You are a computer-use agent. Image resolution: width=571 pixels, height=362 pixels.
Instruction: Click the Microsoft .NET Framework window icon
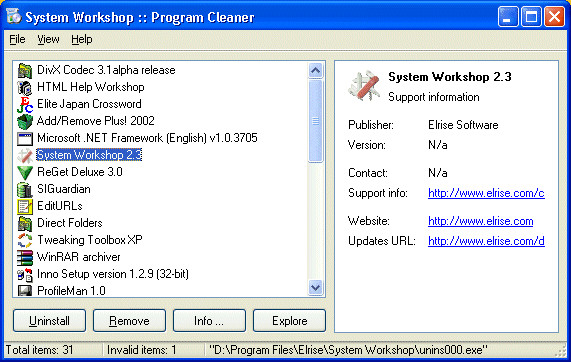[25, 138]
